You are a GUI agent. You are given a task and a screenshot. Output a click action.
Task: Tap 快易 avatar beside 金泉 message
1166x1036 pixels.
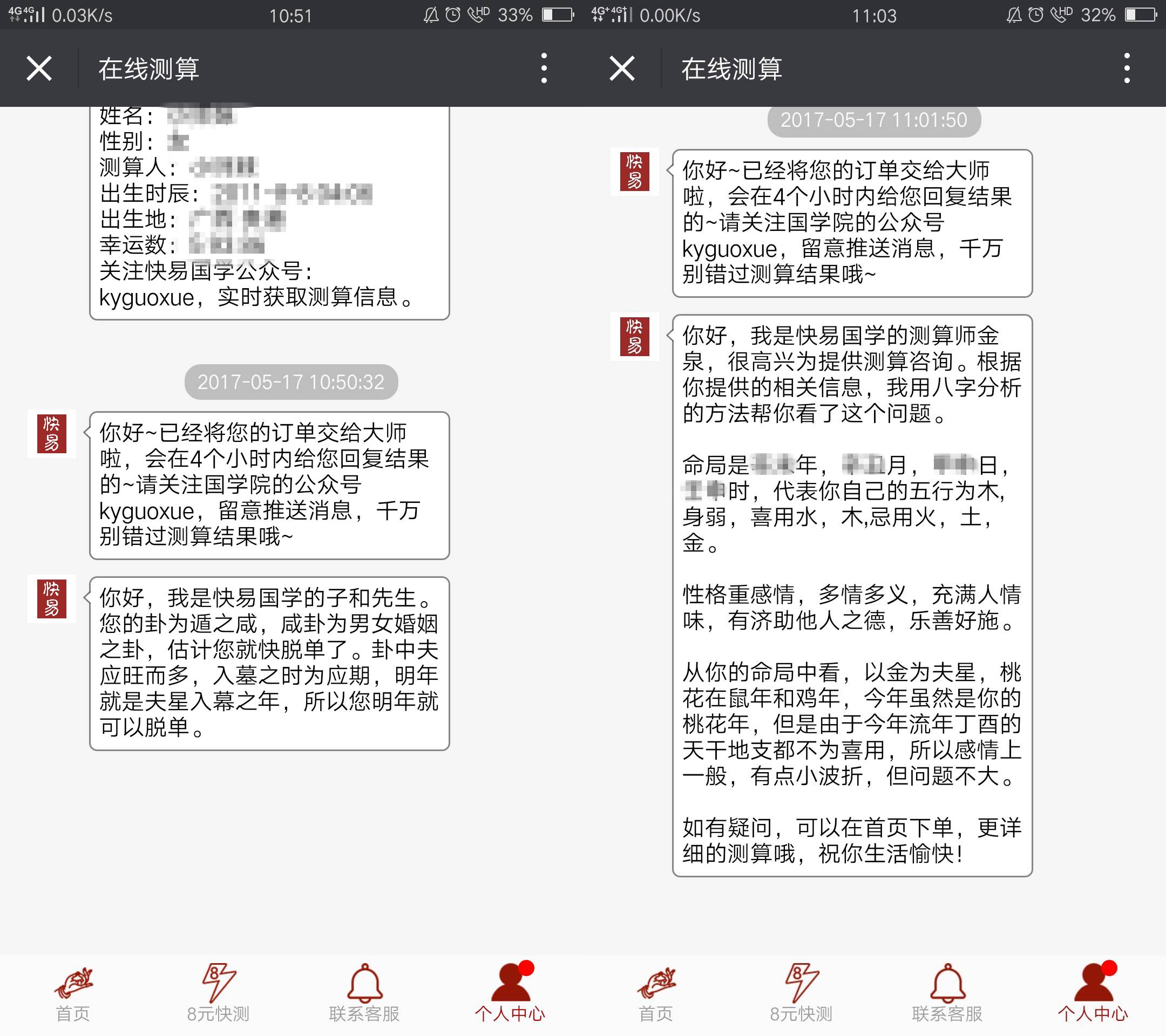(634, 337)
